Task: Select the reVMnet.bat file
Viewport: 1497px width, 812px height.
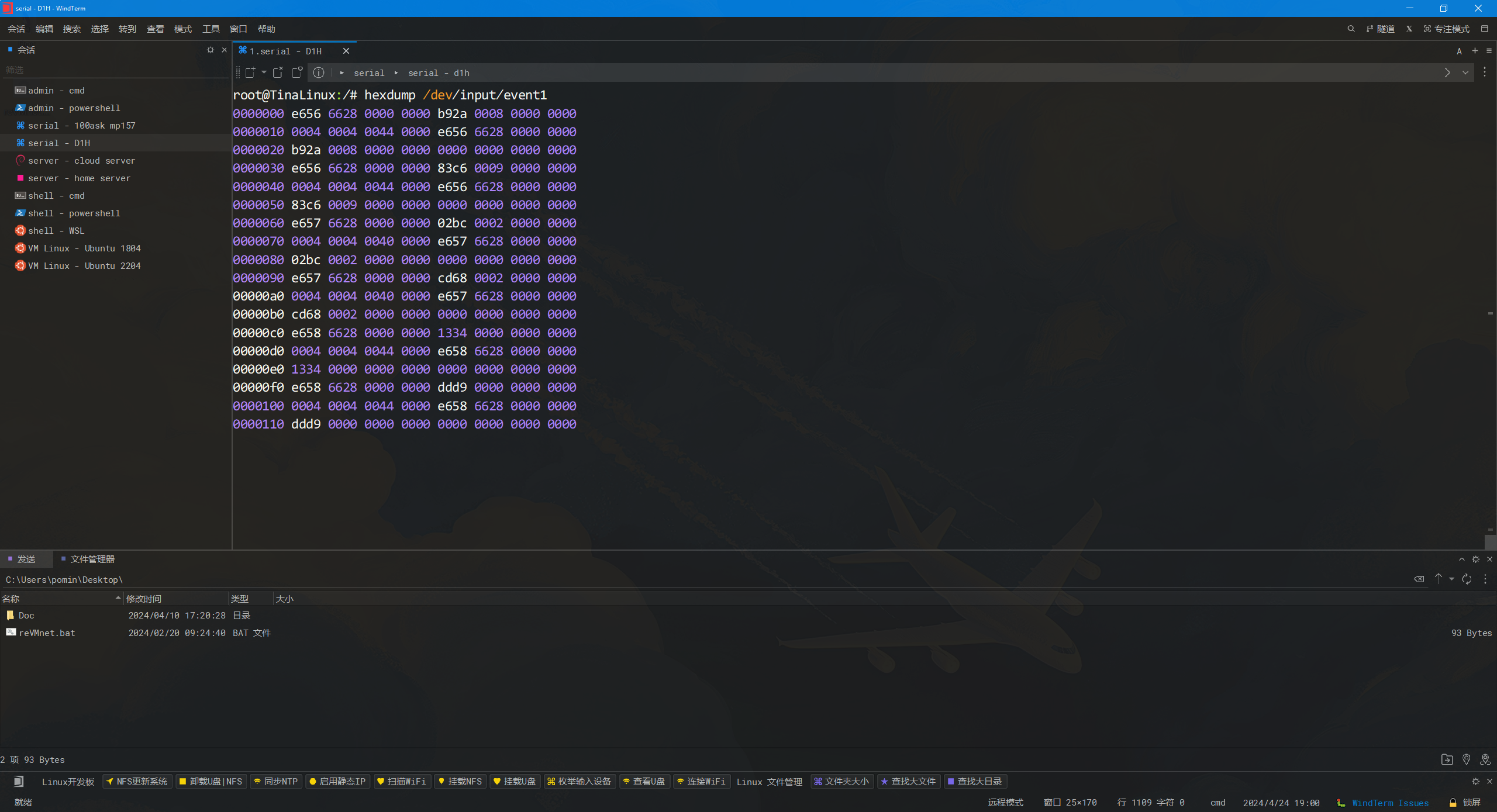Action: [x=748, y=633]
